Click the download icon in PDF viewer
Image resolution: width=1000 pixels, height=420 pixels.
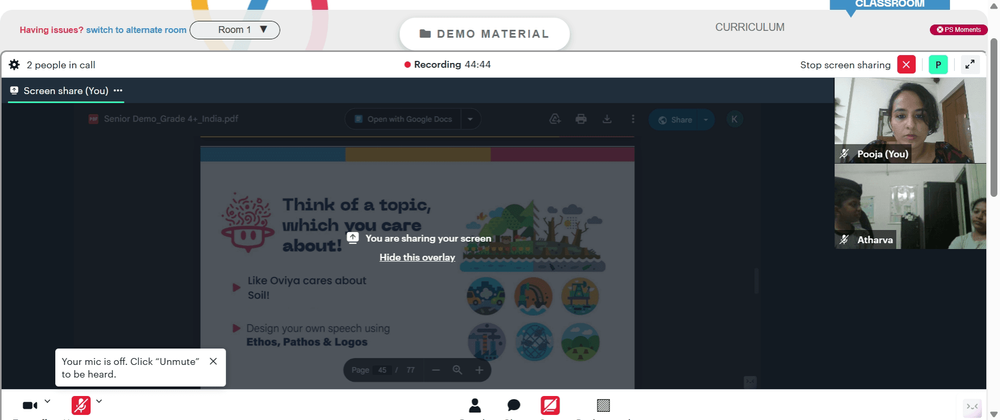(607, 119)
